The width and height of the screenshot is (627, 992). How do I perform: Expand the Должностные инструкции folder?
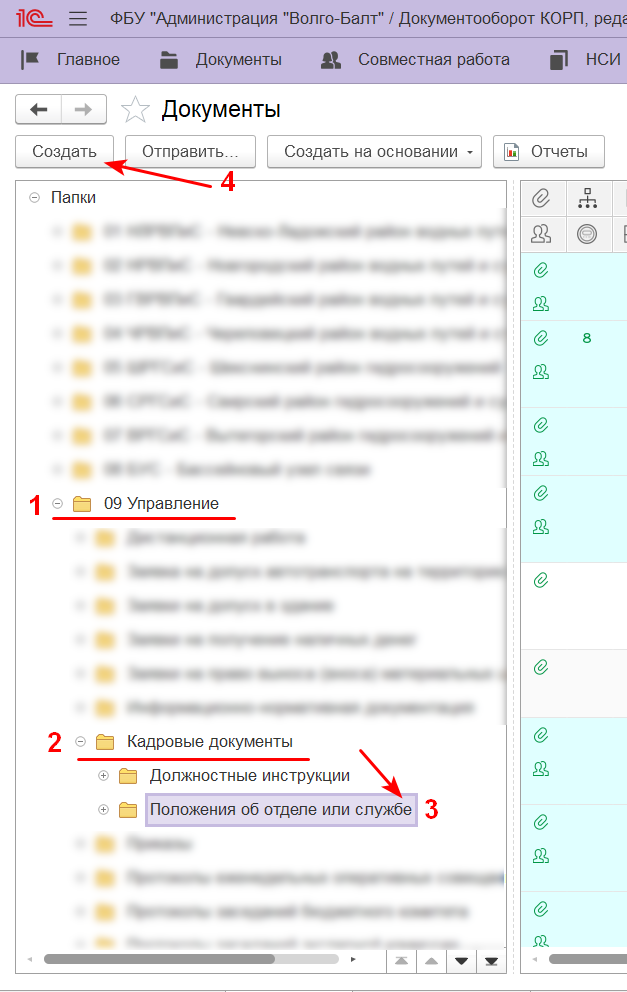click(103, 776)
